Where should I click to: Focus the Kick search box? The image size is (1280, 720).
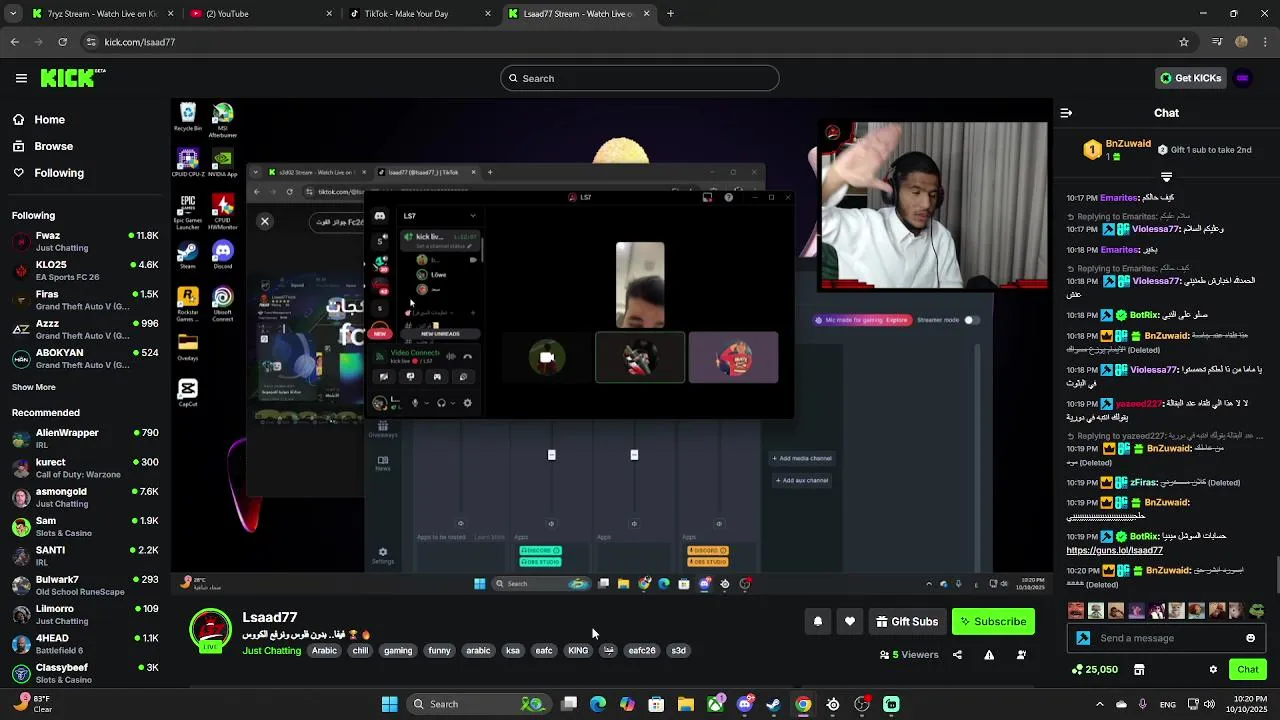[640, 78]
